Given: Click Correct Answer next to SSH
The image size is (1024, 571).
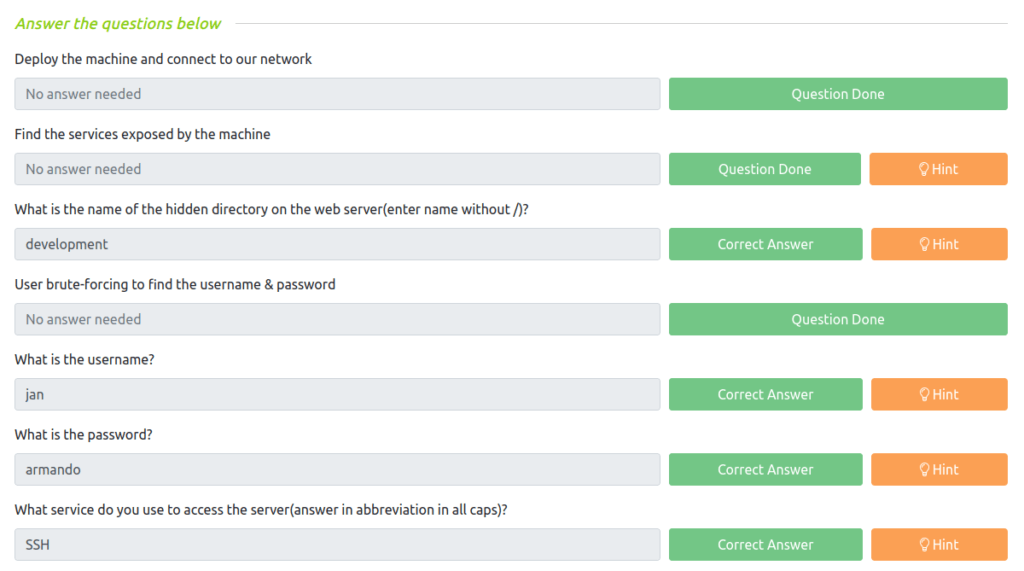Looking at the screenshot, I should [765, 545].
